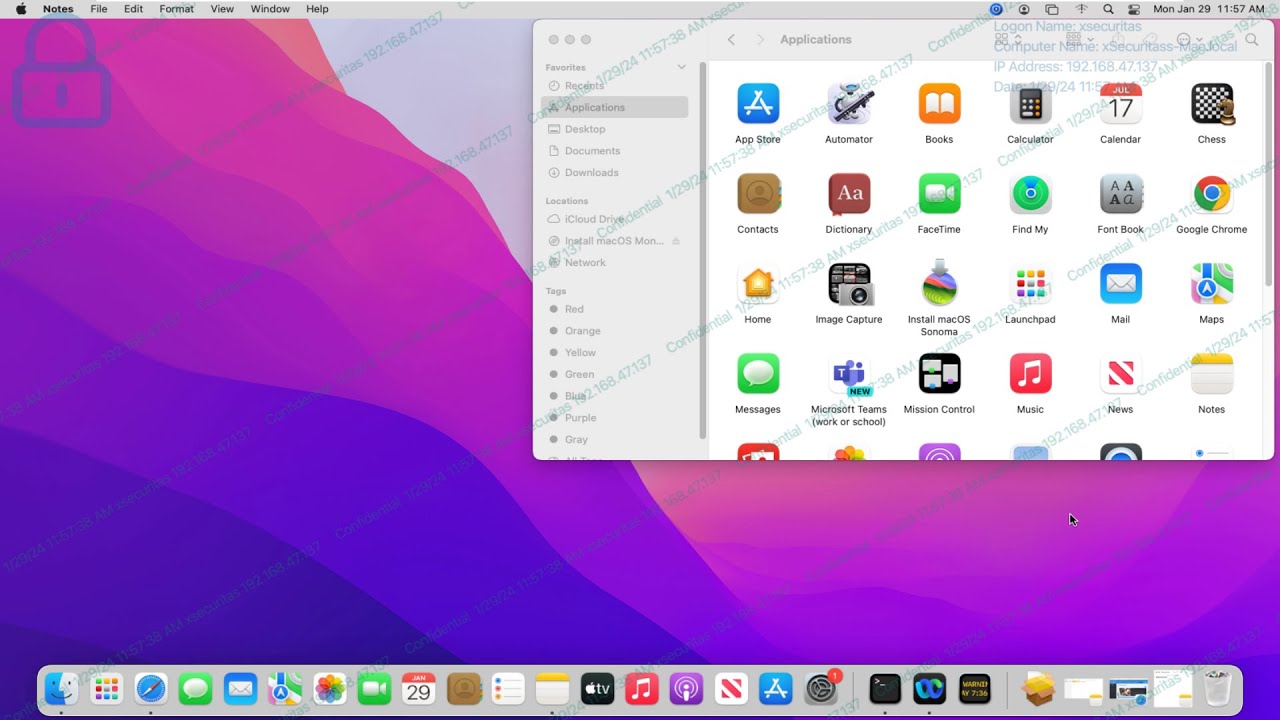
Task: Open the Format menu
Action: pyautogui.click(x=177, y=9)
